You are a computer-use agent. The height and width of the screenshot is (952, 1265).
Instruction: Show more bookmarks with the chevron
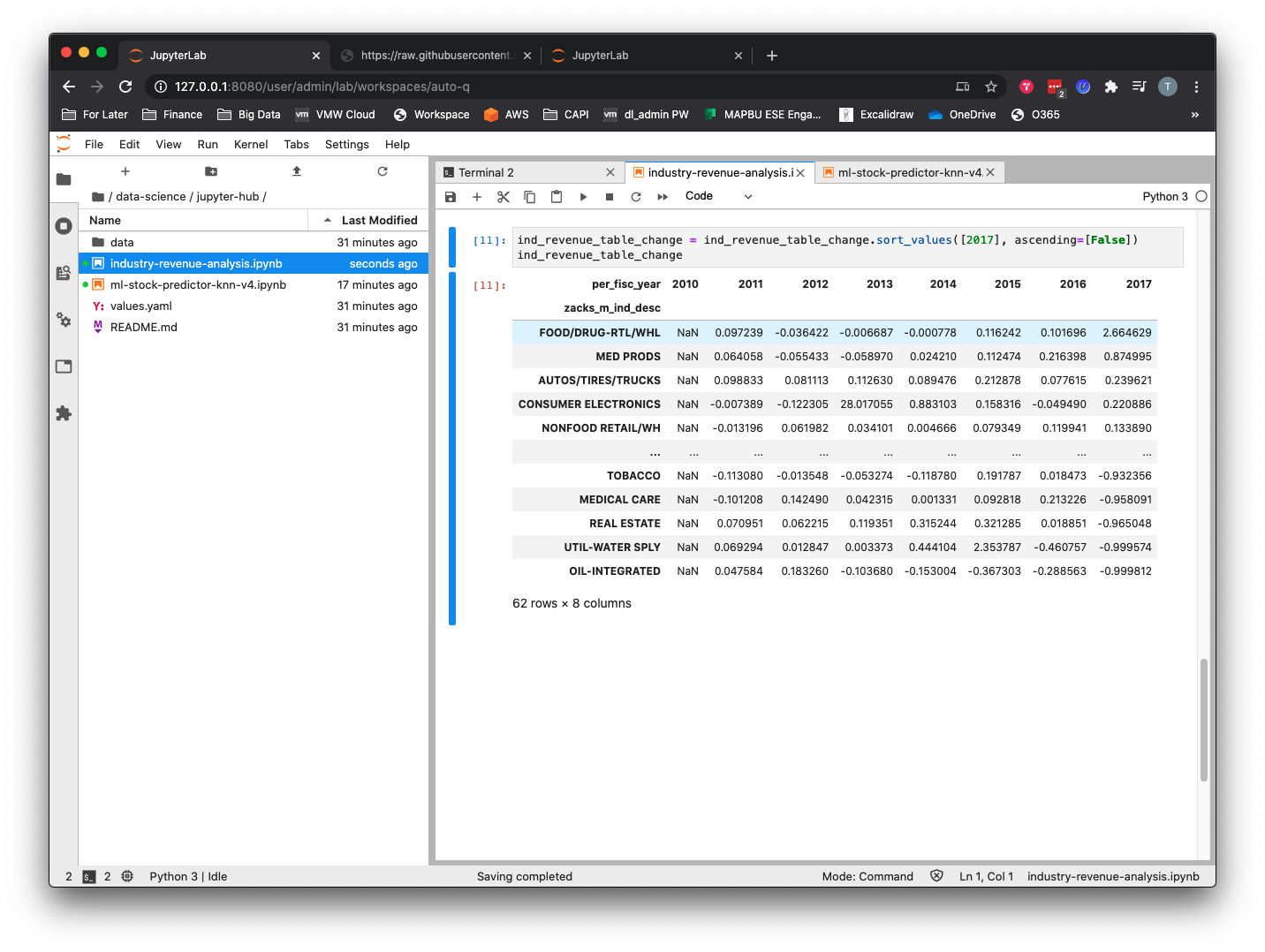point(1195,115)
